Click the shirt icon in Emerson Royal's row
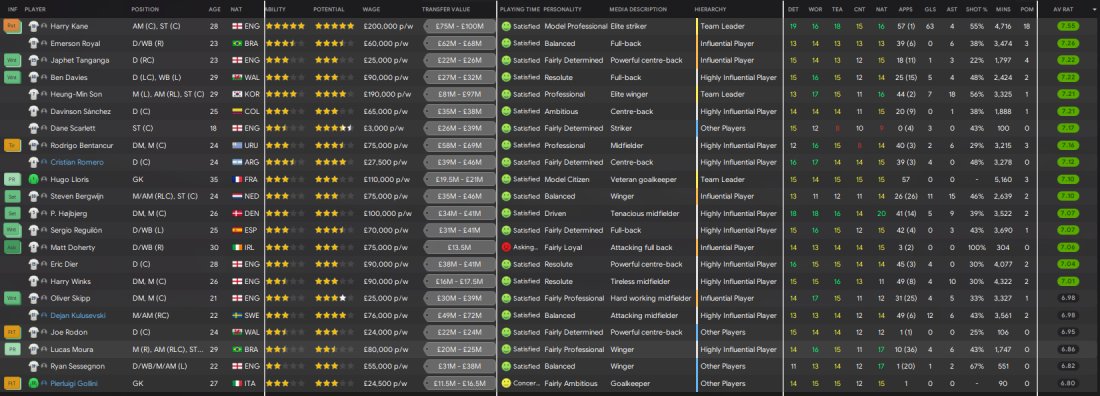The image size is (1100, 396). pyautogui.click(x=33, y=44)
